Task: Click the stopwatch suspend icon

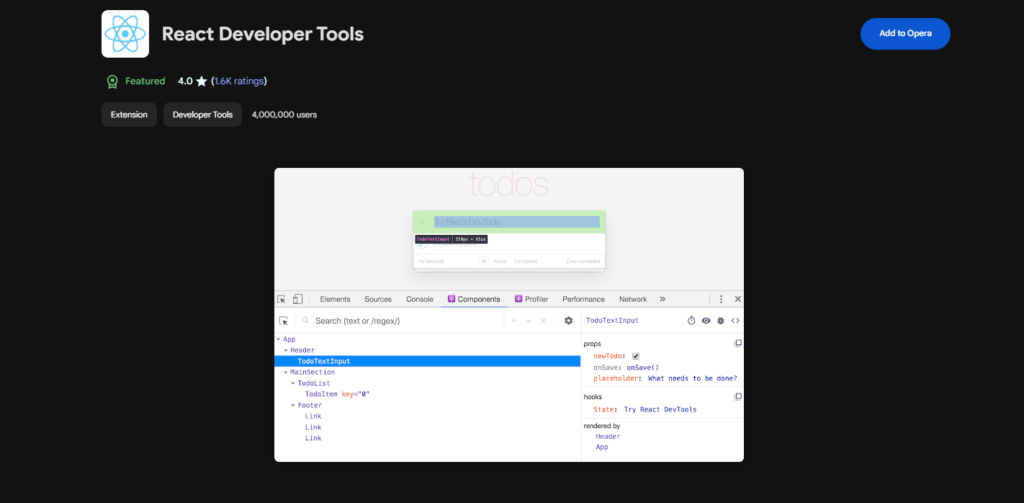Action: point(692,321)
